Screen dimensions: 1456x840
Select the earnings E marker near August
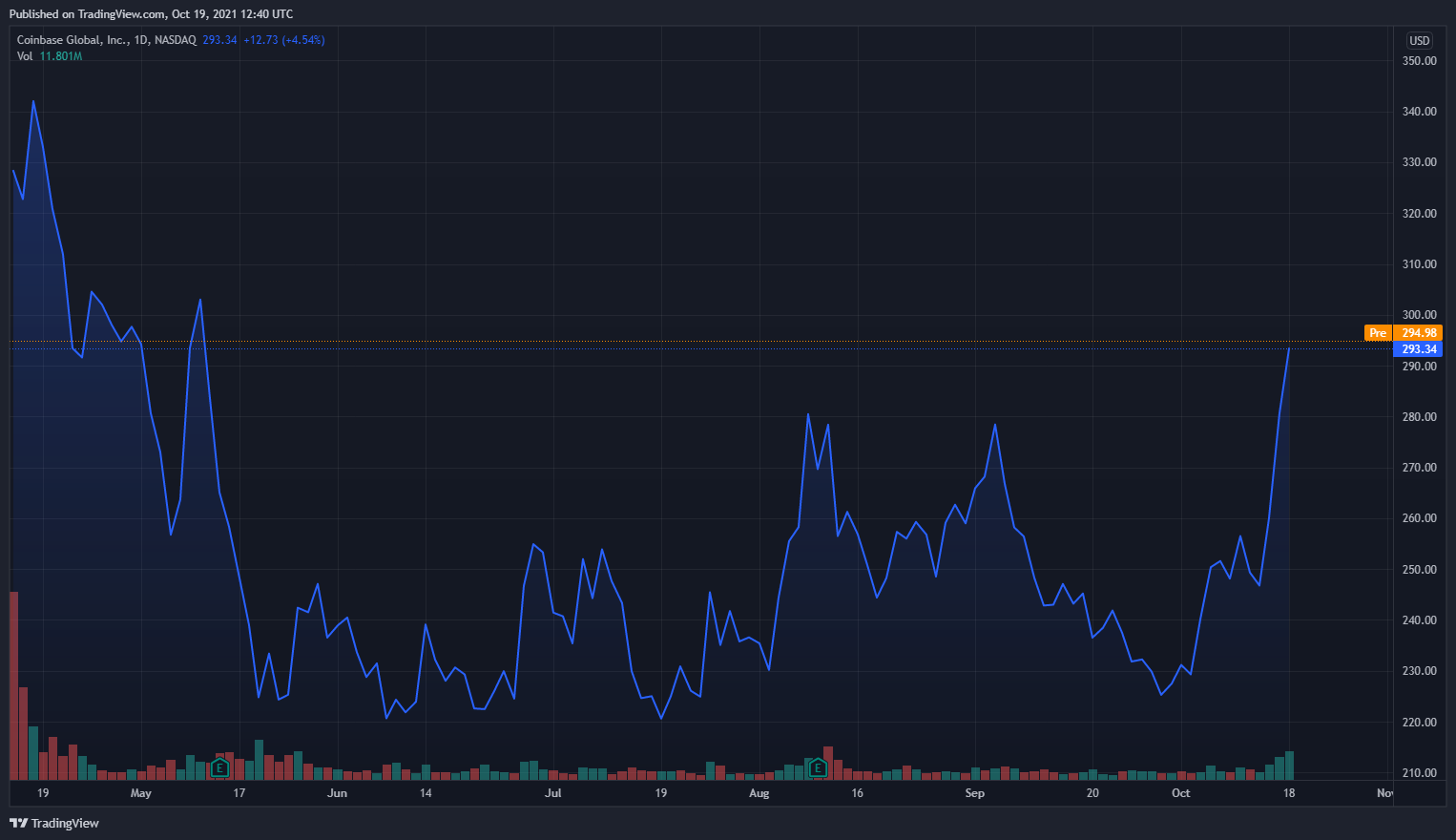[818, 768]
